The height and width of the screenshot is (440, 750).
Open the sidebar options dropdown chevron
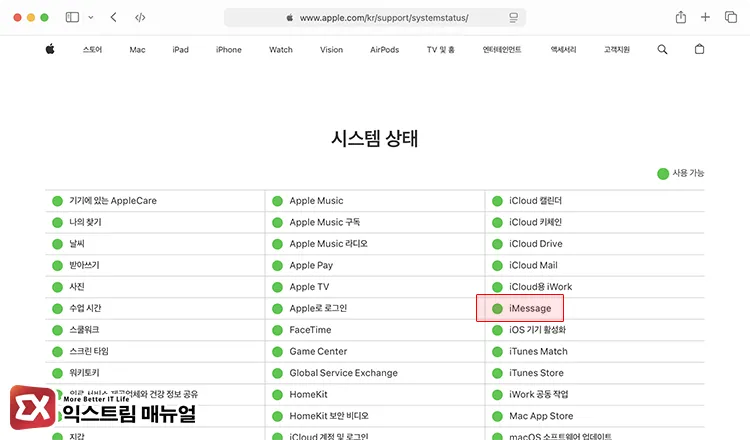pyautogui.click(x=91, y=17)
